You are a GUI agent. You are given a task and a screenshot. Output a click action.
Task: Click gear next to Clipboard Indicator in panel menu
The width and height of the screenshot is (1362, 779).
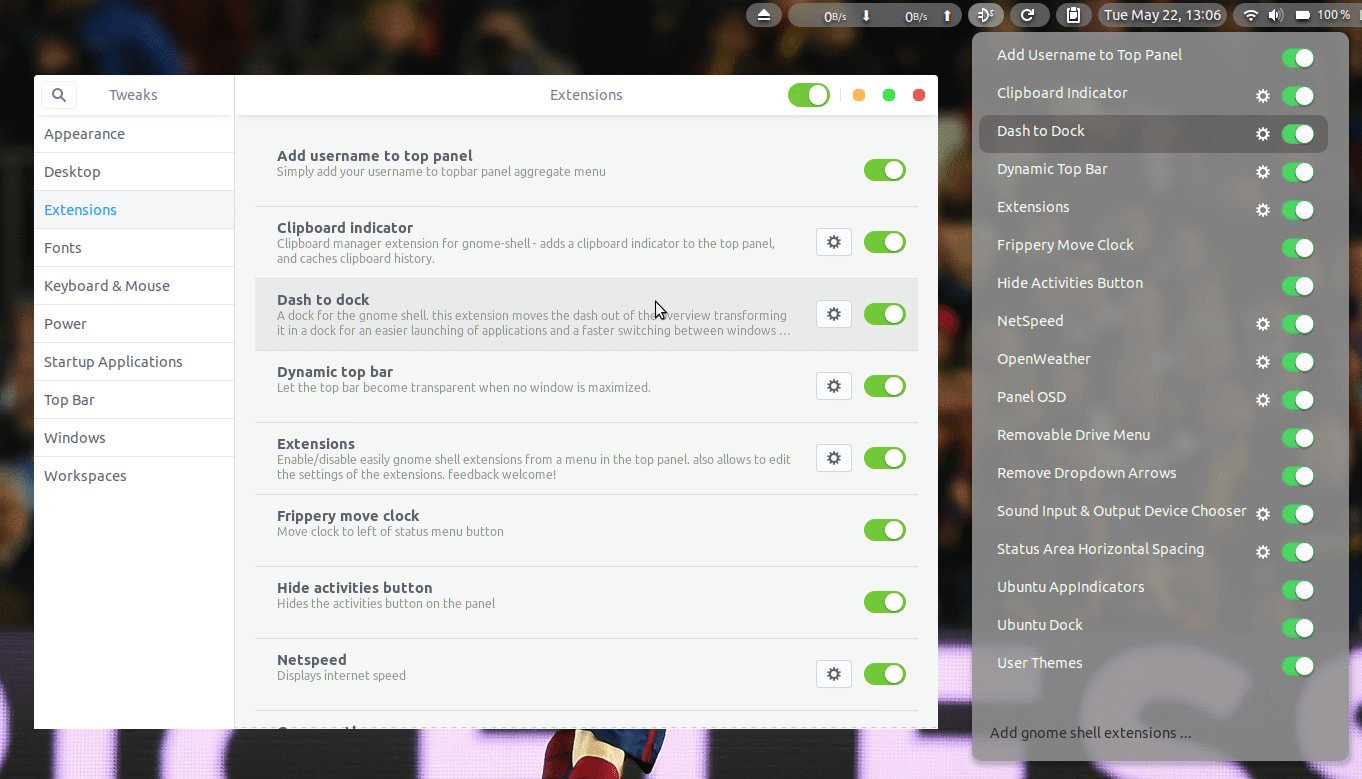(x=1263, y=96)
